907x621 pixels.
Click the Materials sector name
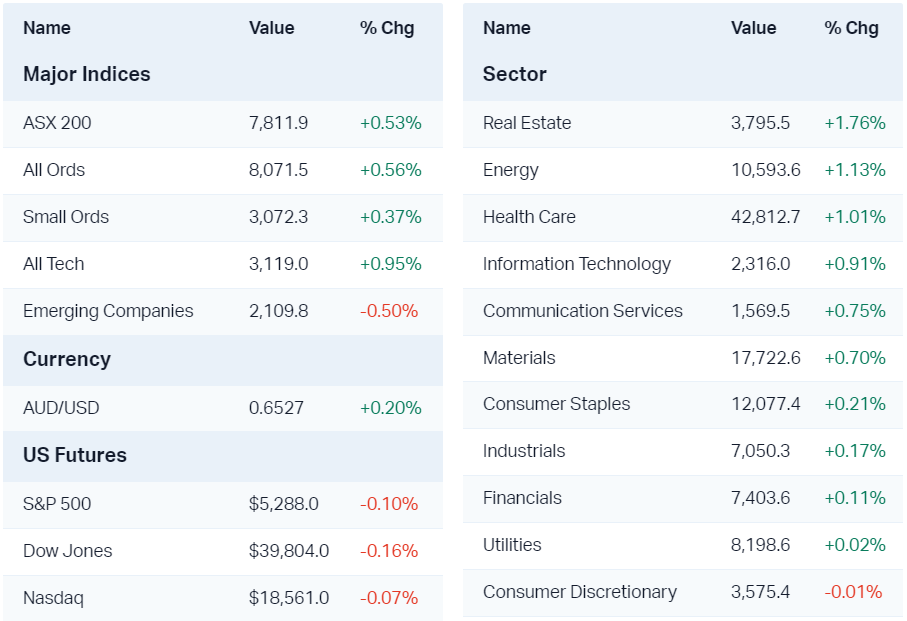pos(519,358)
